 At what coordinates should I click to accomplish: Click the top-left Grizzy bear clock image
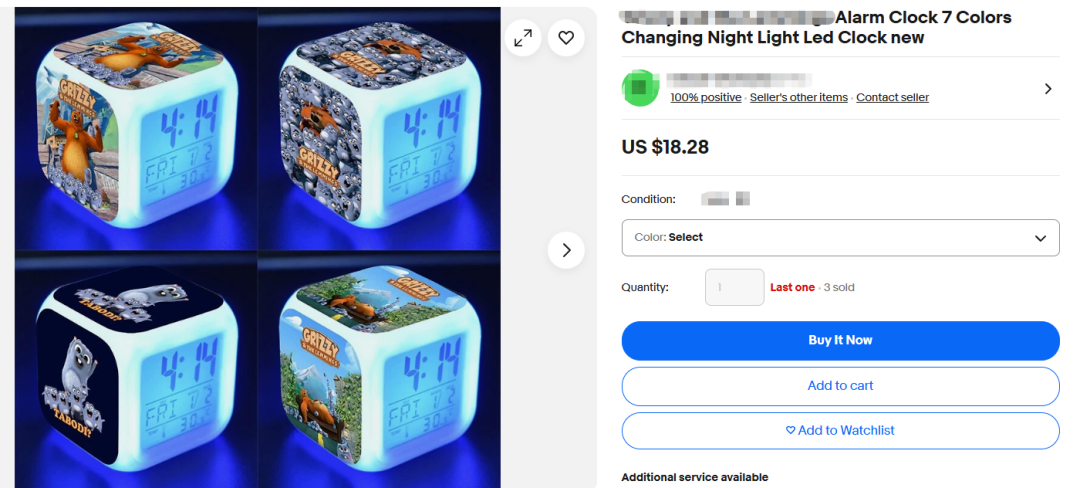click(x=136, y=129)
